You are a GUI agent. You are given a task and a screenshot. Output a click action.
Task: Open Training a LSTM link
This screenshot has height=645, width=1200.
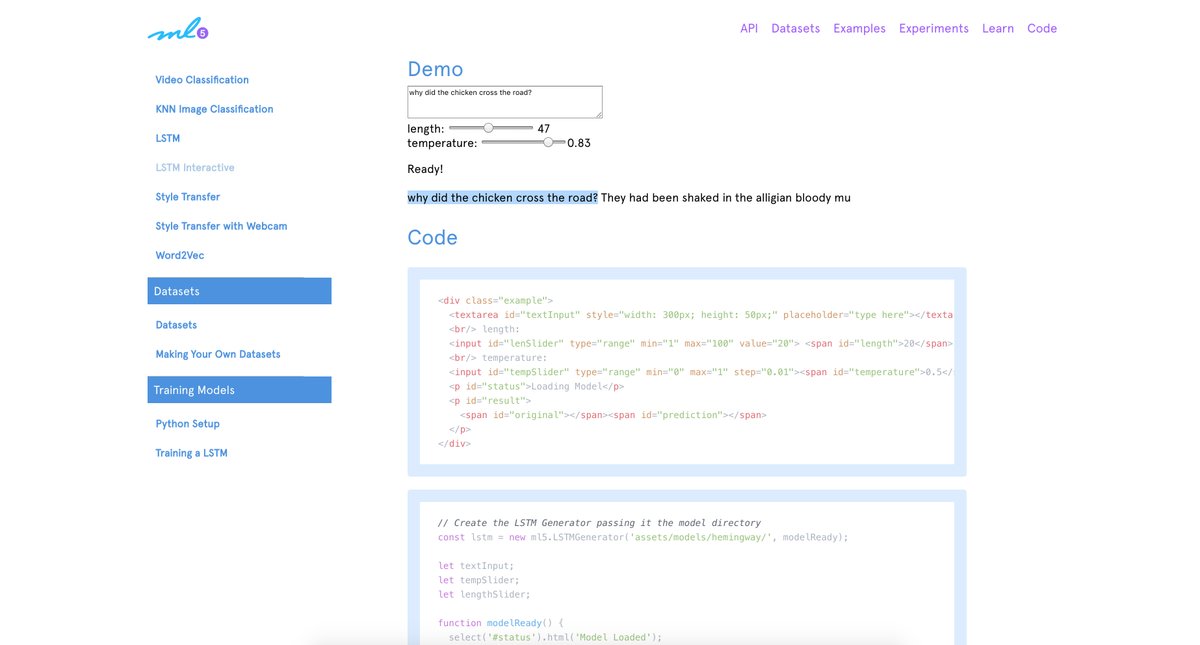pyautogui.click(x=191, y=453)
